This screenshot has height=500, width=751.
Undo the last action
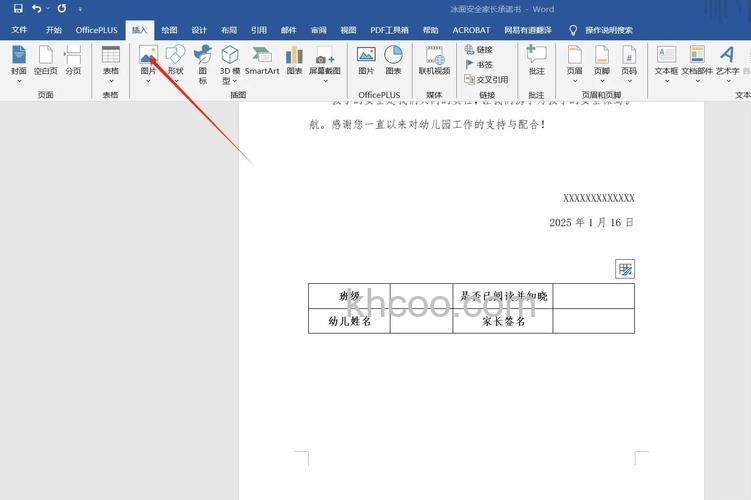36,8
